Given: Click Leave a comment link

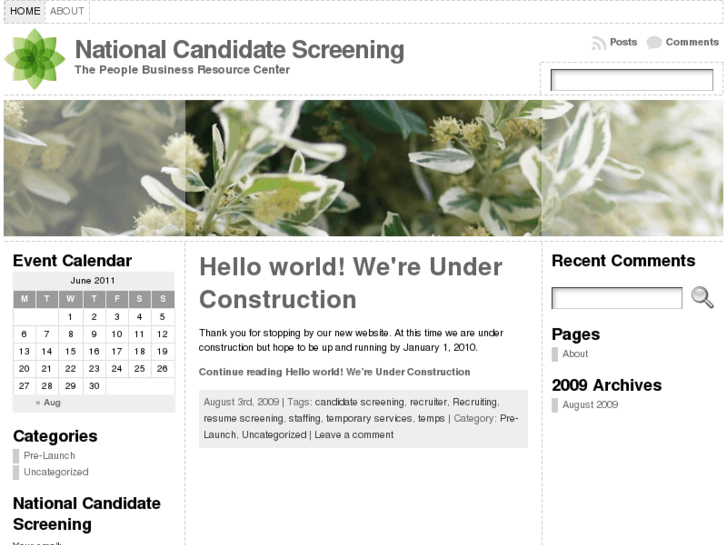Looking at the screenshot, I should click(354, 435).
